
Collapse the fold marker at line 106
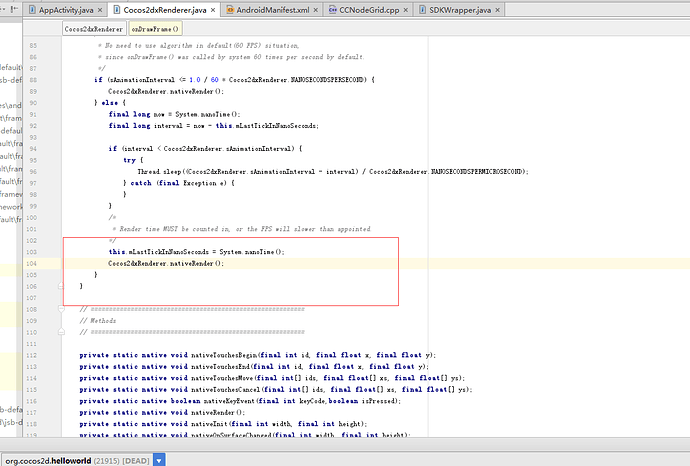tap(61, 286)
